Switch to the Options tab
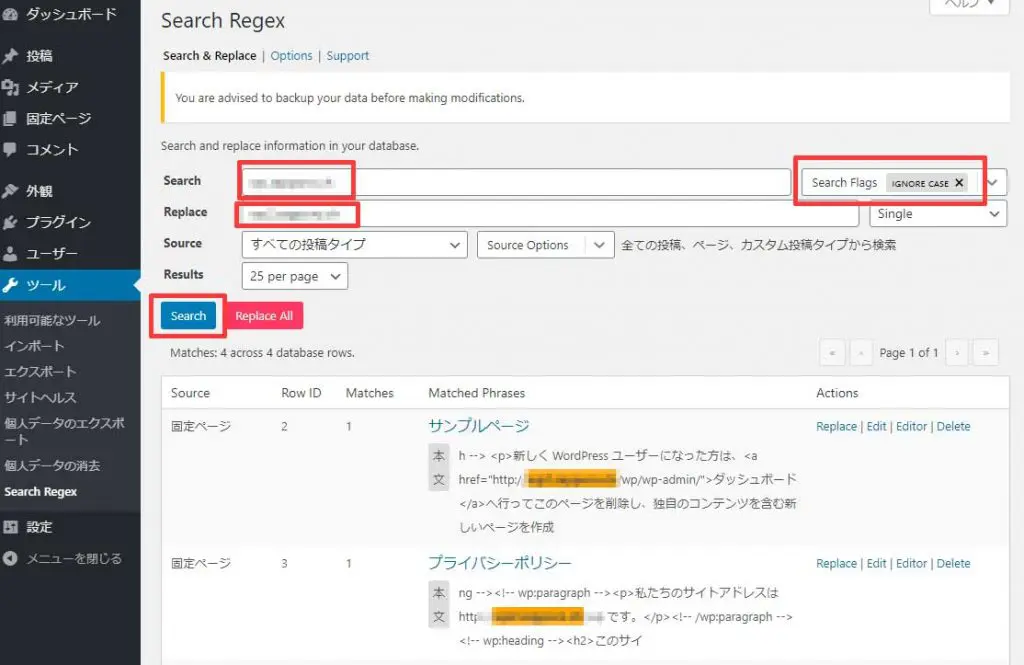Screen dimensions: 1024x665 (x=291, y=56)
